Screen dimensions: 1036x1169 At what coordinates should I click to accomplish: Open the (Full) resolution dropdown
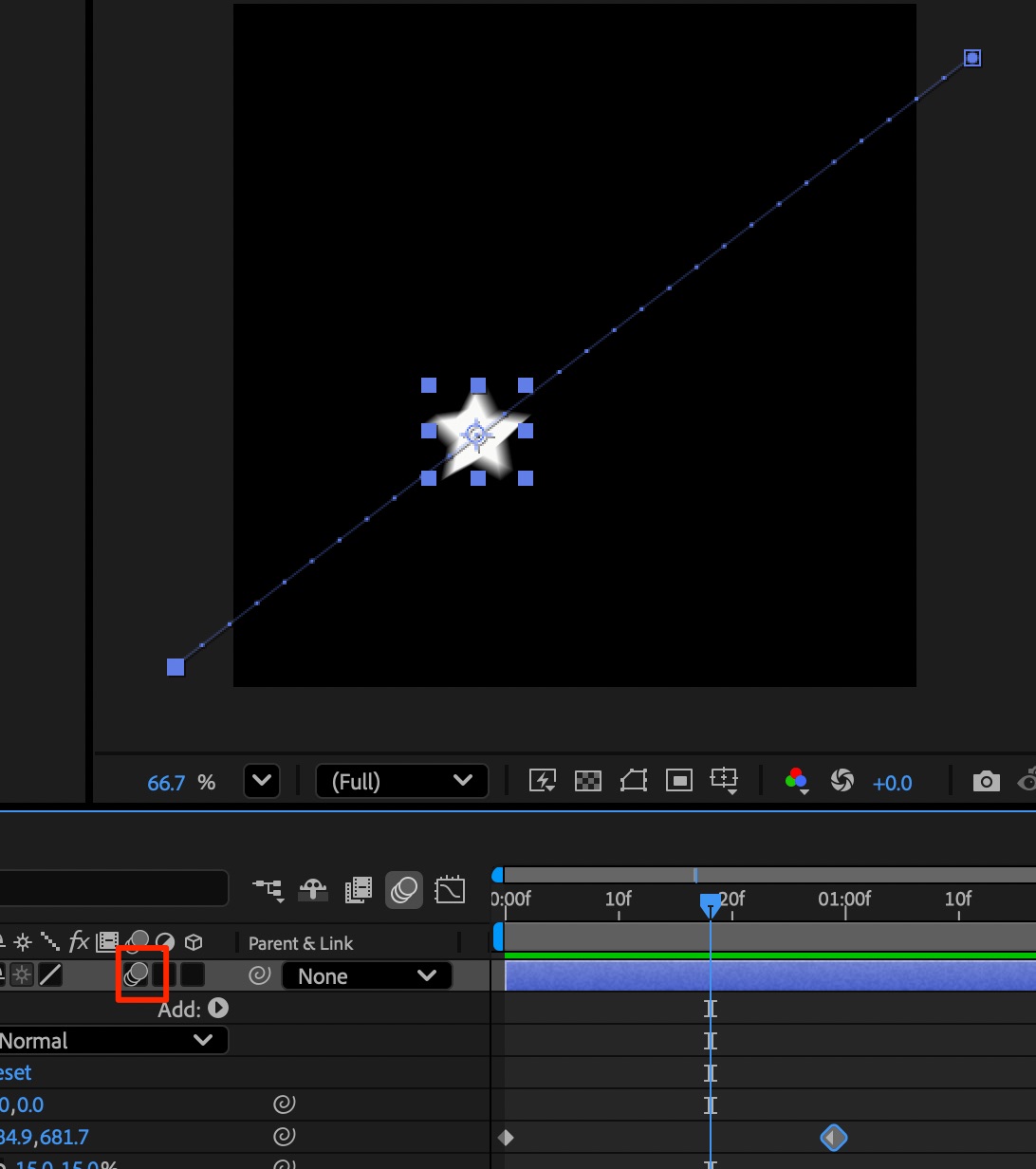(x=401, y=781)
